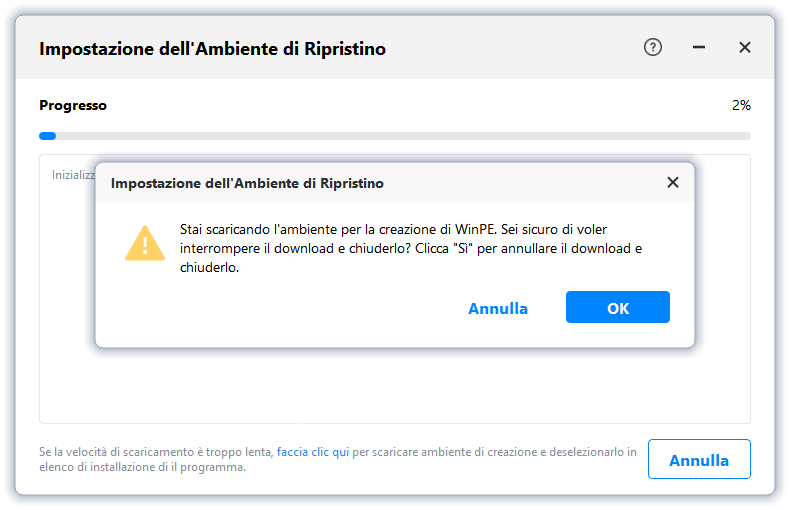The width and height of the screenshot is (790, 510).
Task: Follow the "faccia clic qui" link
Action: tap(313, 452)
